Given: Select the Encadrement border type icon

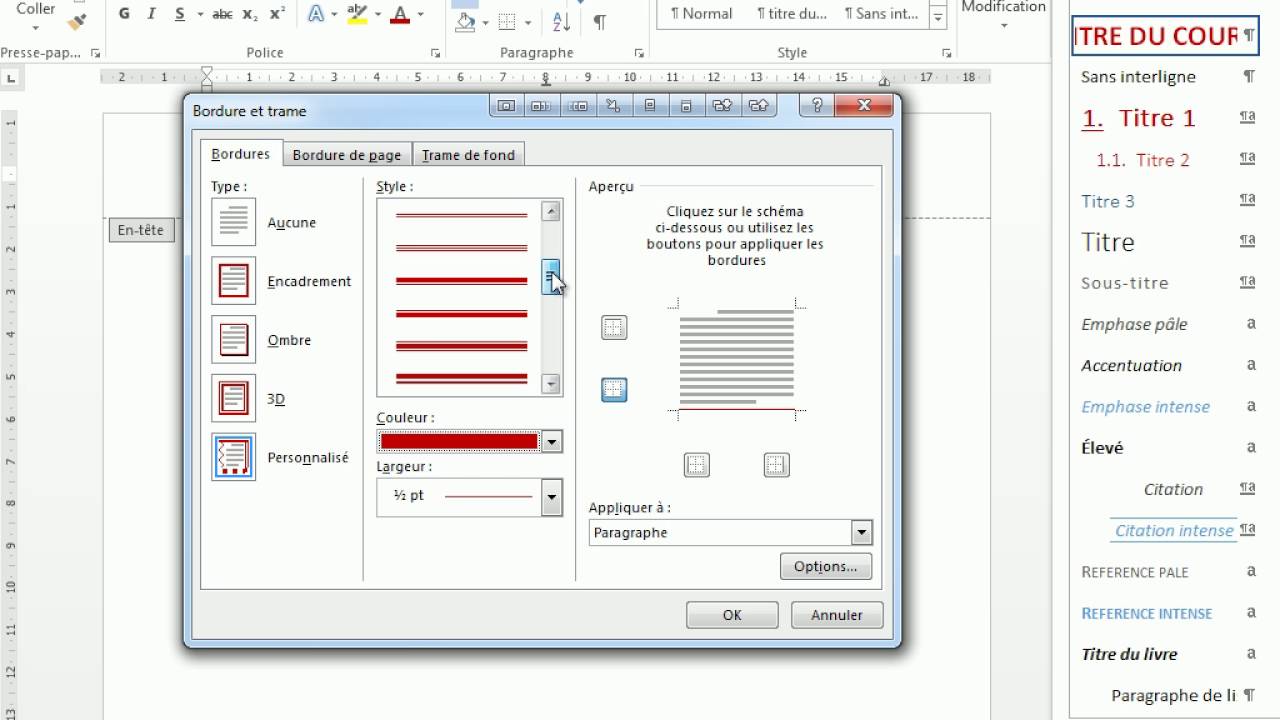Looking at the screenshot, I should (233, 281).
